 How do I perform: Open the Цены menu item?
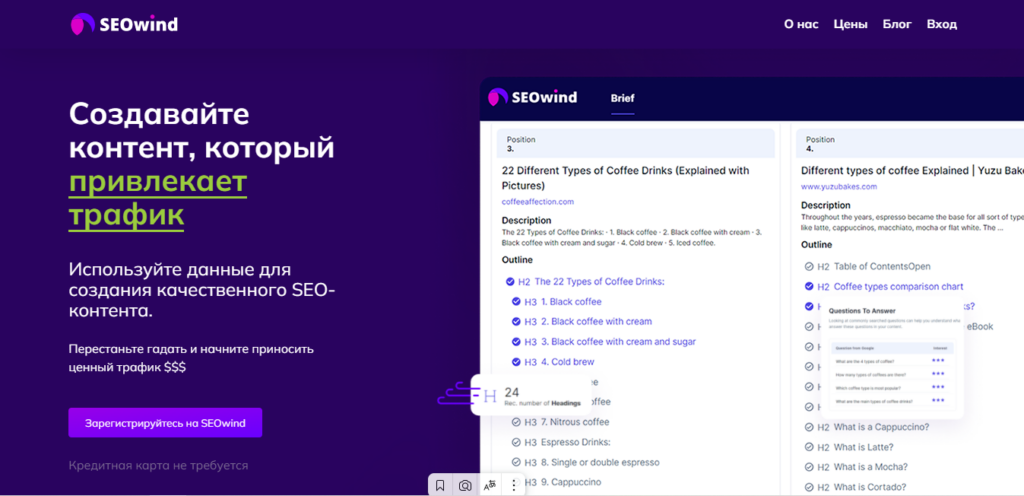tap(850, 24)
